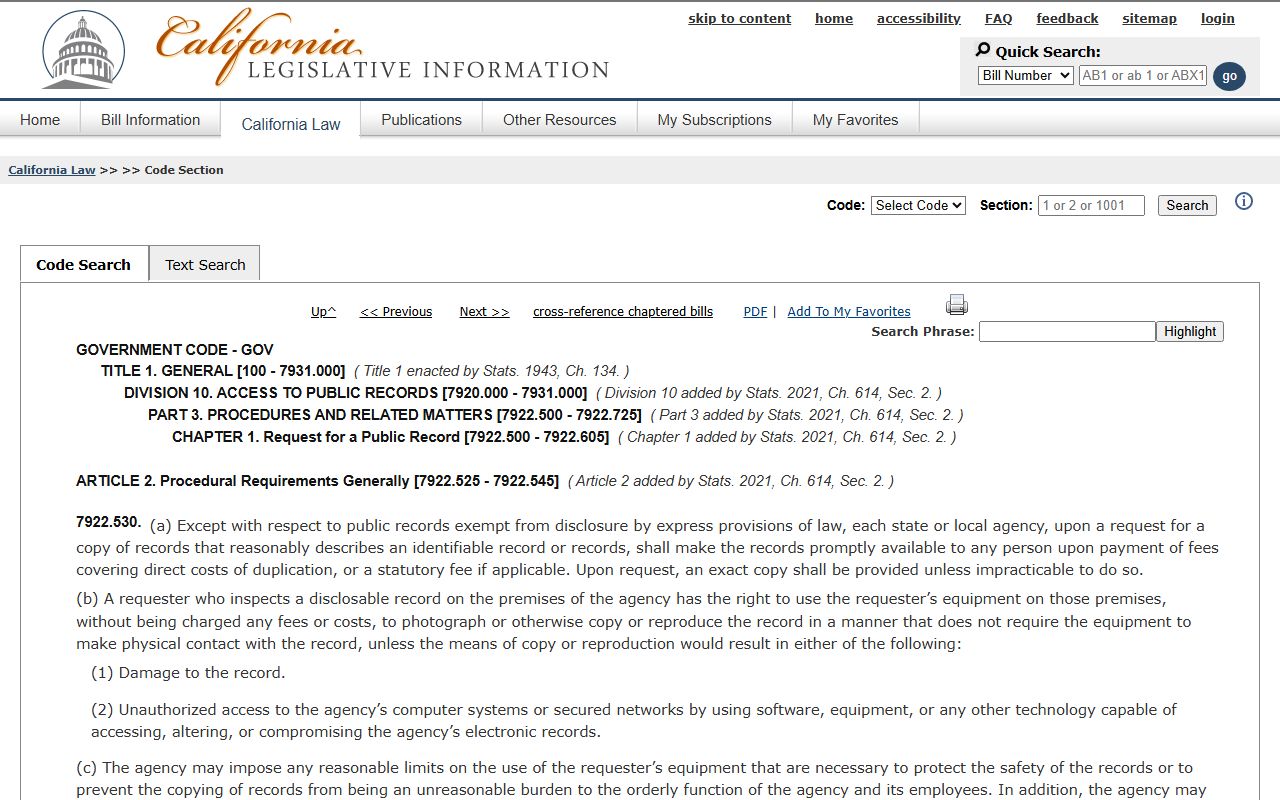Viewport: 1280px width, 800px height.
Task: Follow the skip to content link
Action: point(740,18)
